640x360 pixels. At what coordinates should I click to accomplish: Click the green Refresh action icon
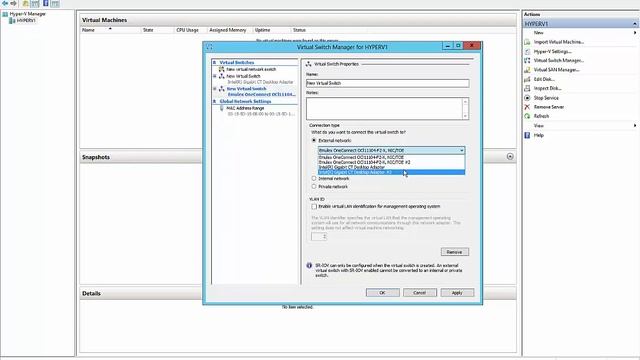[x=527, y=116]
